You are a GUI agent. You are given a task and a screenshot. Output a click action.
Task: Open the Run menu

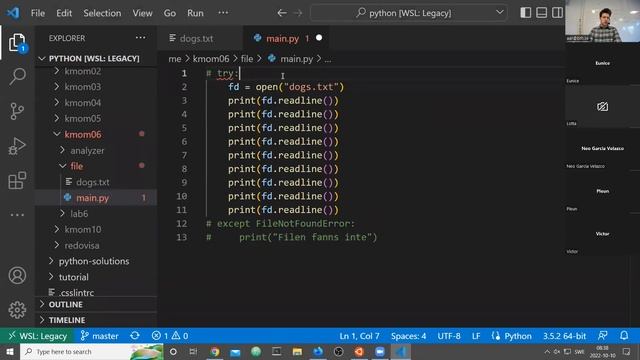coord(195,13)
